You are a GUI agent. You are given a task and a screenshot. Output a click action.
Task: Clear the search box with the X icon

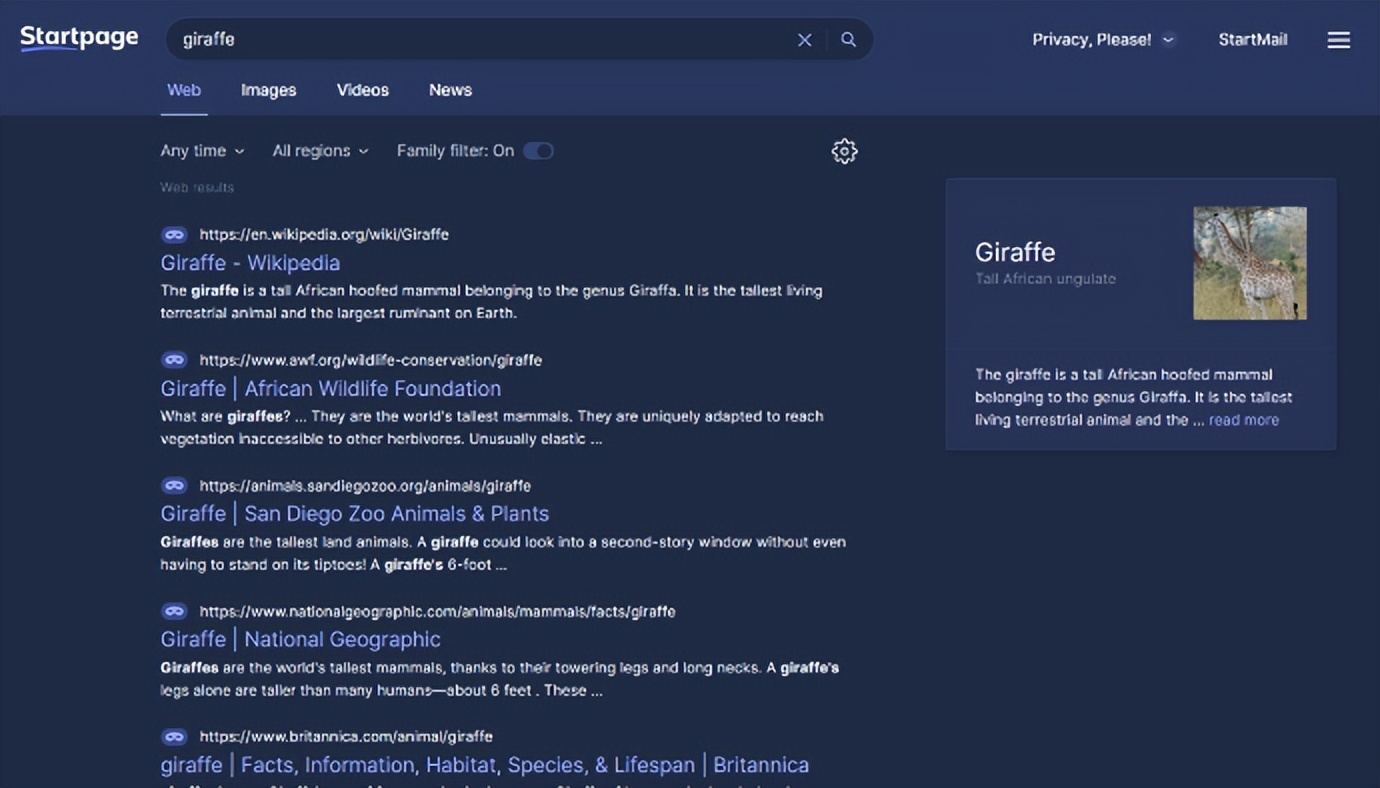coord(804,40)
